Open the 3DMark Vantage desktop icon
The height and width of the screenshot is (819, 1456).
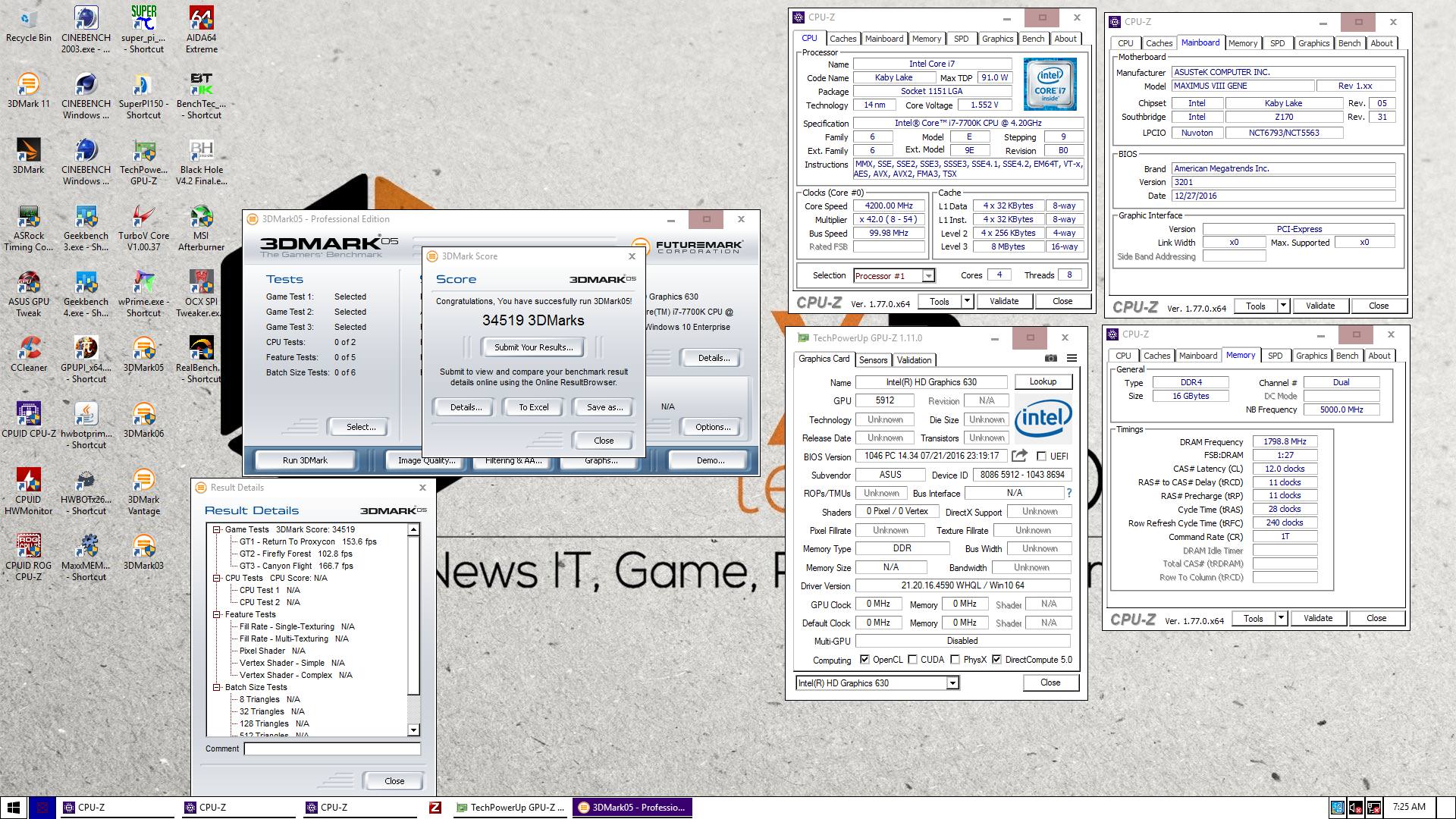tap(144, 491)
